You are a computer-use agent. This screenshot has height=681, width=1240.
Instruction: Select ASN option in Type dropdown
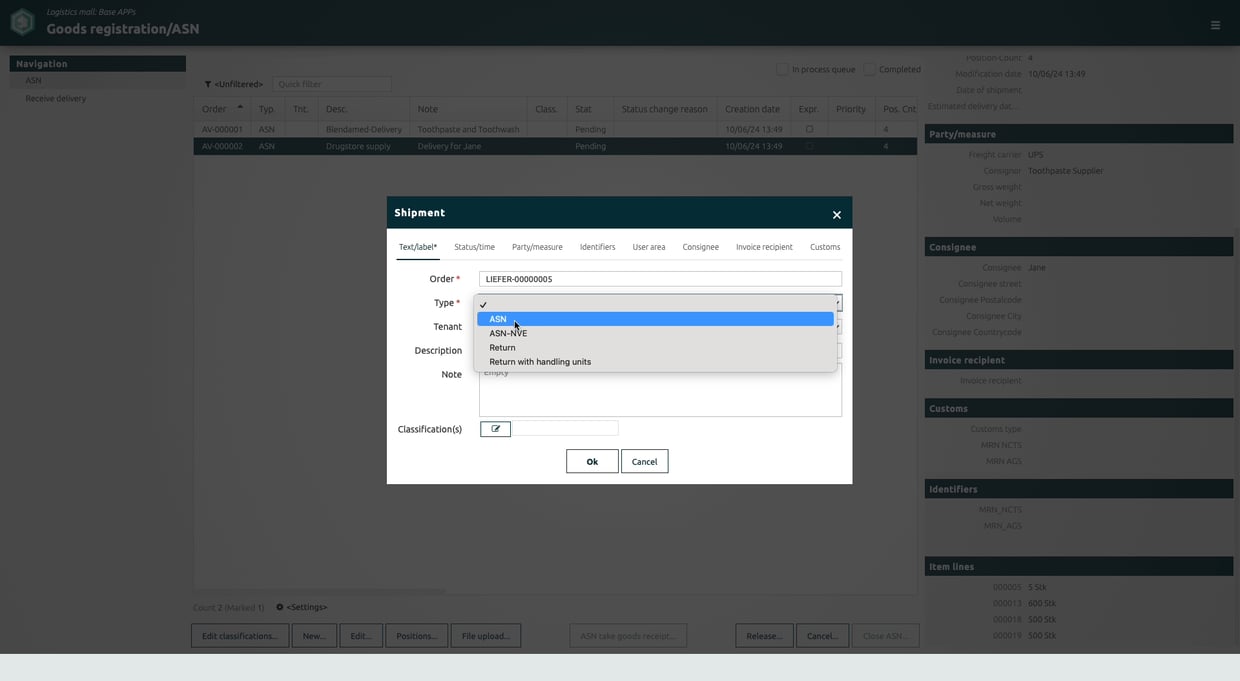(655, 319)
